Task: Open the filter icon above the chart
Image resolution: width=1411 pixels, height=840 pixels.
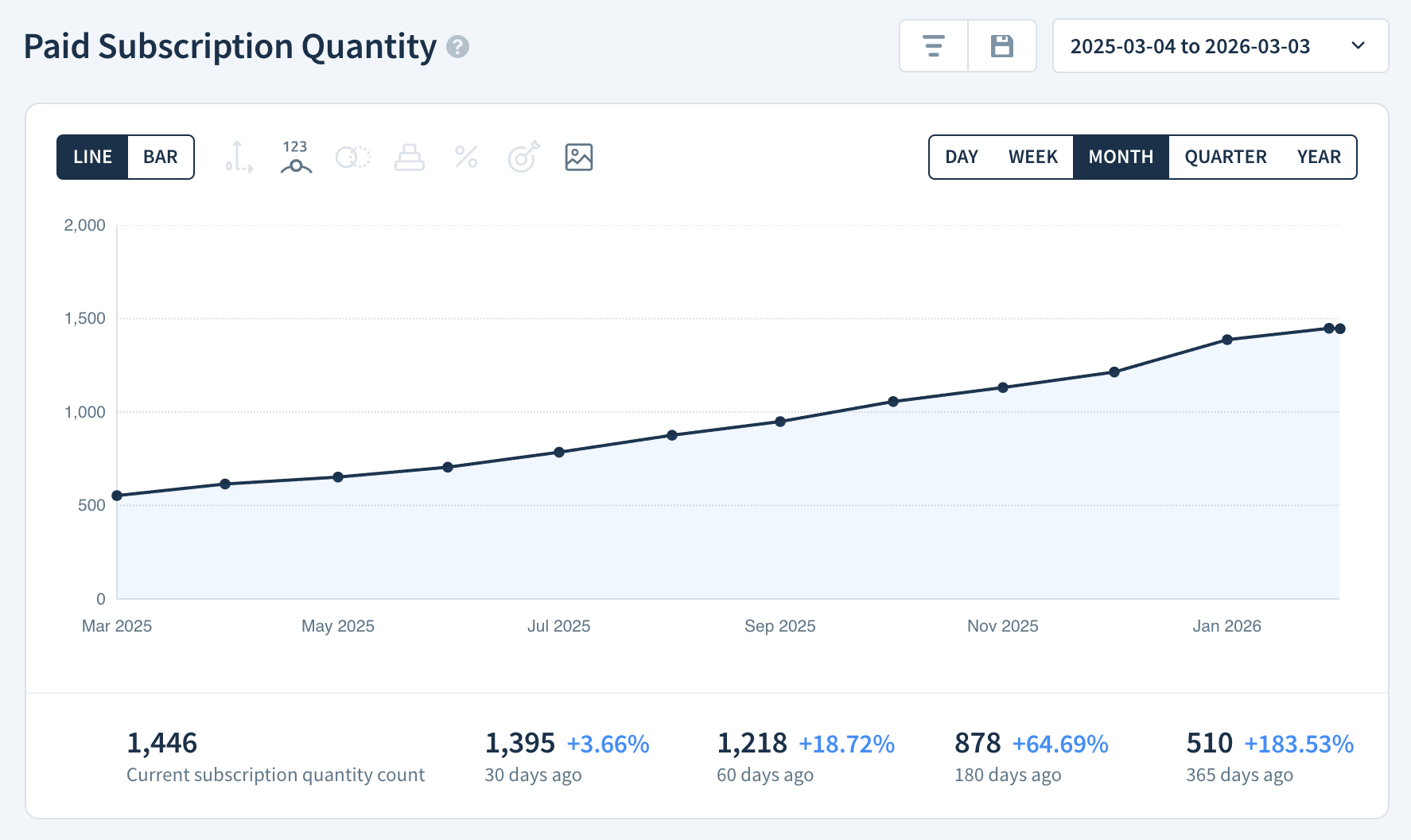Action: 933,45
